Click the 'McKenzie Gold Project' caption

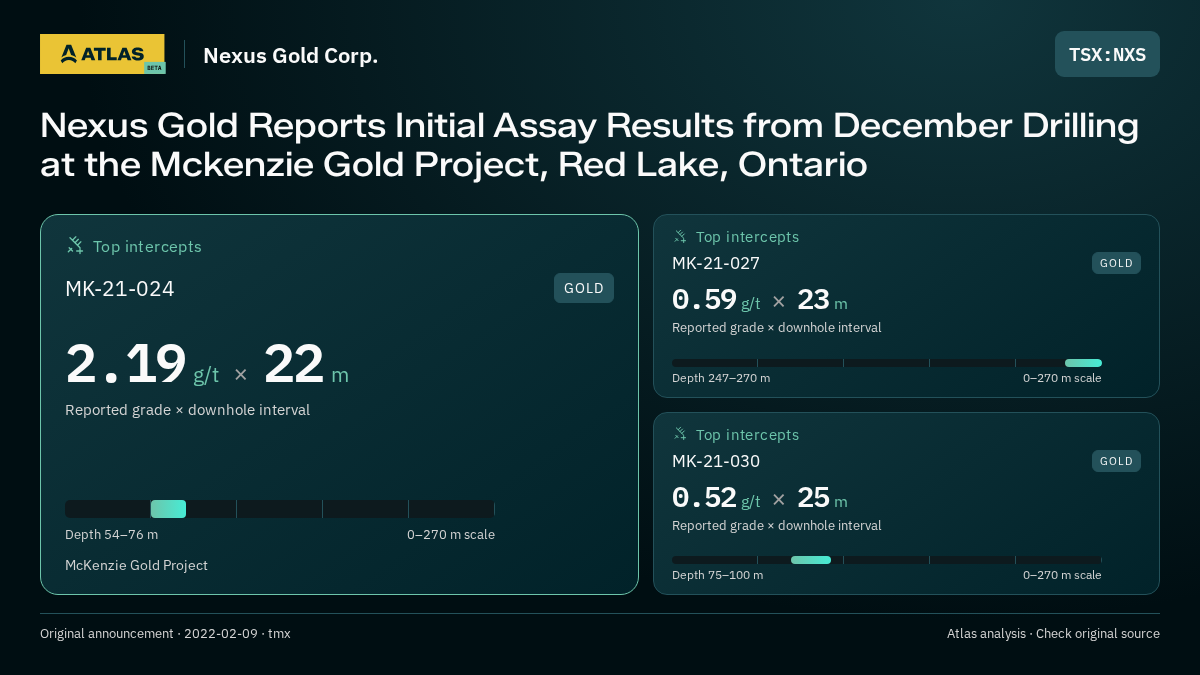point(136,565)
